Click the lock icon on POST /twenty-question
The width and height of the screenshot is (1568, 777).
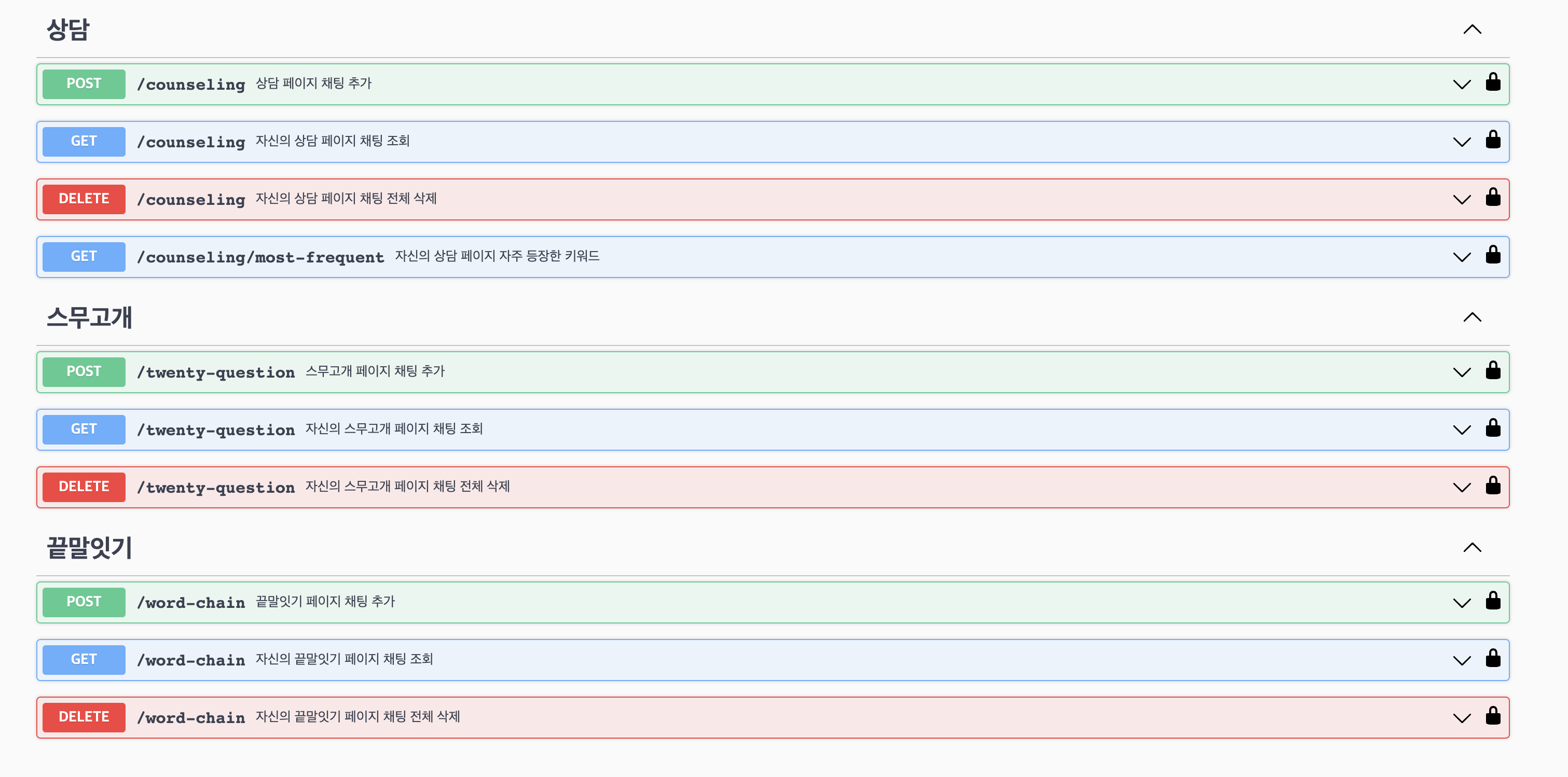click(1493, 370)
